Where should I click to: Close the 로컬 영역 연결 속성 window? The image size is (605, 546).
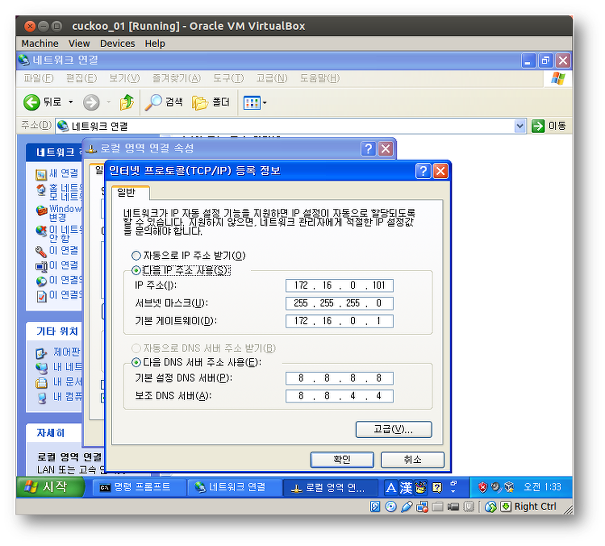click(x=385, y=149)
